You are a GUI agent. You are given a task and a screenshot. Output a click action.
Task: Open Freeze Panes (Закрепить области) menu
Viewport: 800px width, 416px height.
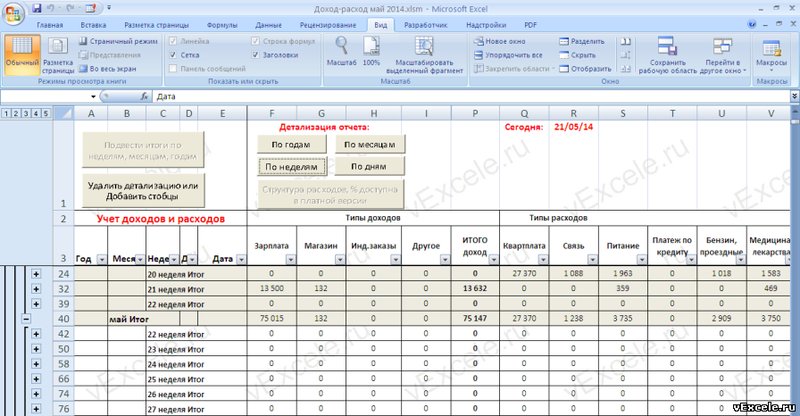point(514,69)
